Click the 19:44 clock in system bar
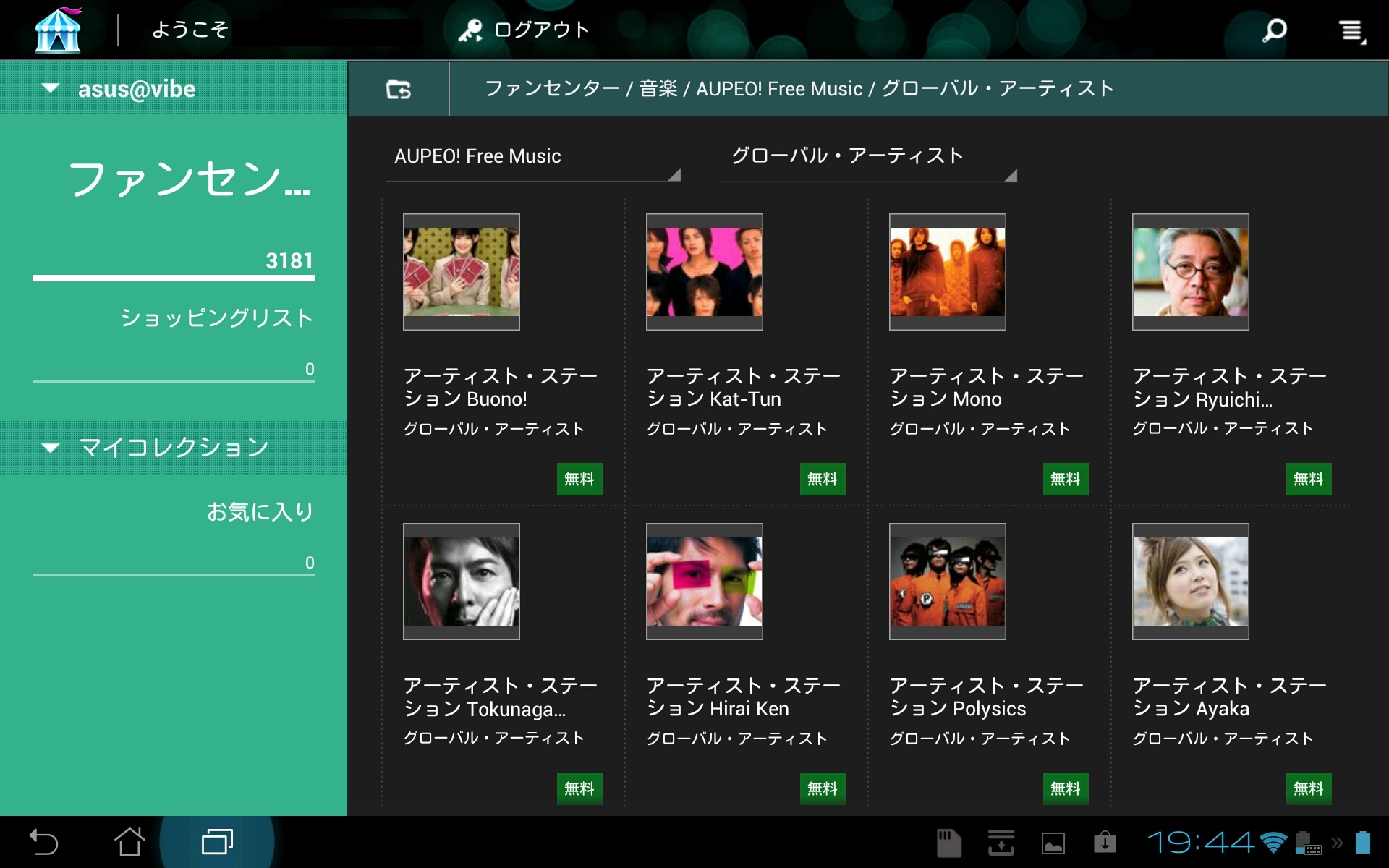Viewport: 1389px width, 868px height. (x=1200, y=842)
